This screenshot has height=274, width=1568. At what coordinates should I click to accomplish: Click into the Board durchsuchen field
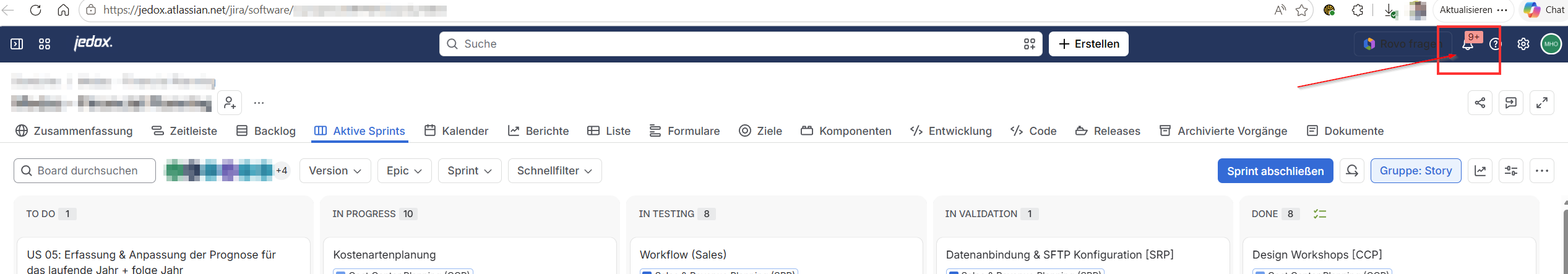tap(85, 171)
